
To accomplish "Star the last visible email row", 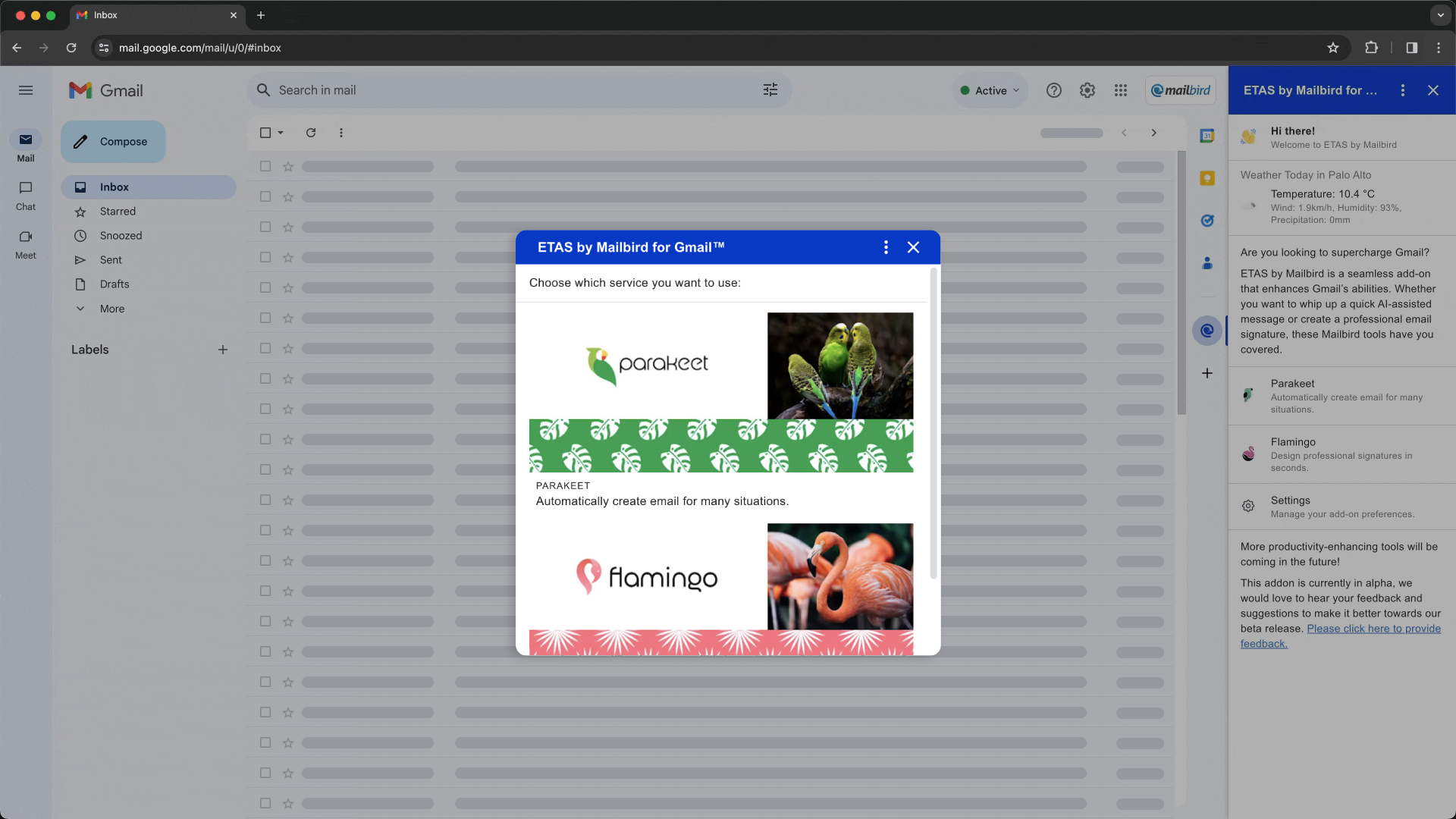I will pyautogui.click(x=288, y=803).
